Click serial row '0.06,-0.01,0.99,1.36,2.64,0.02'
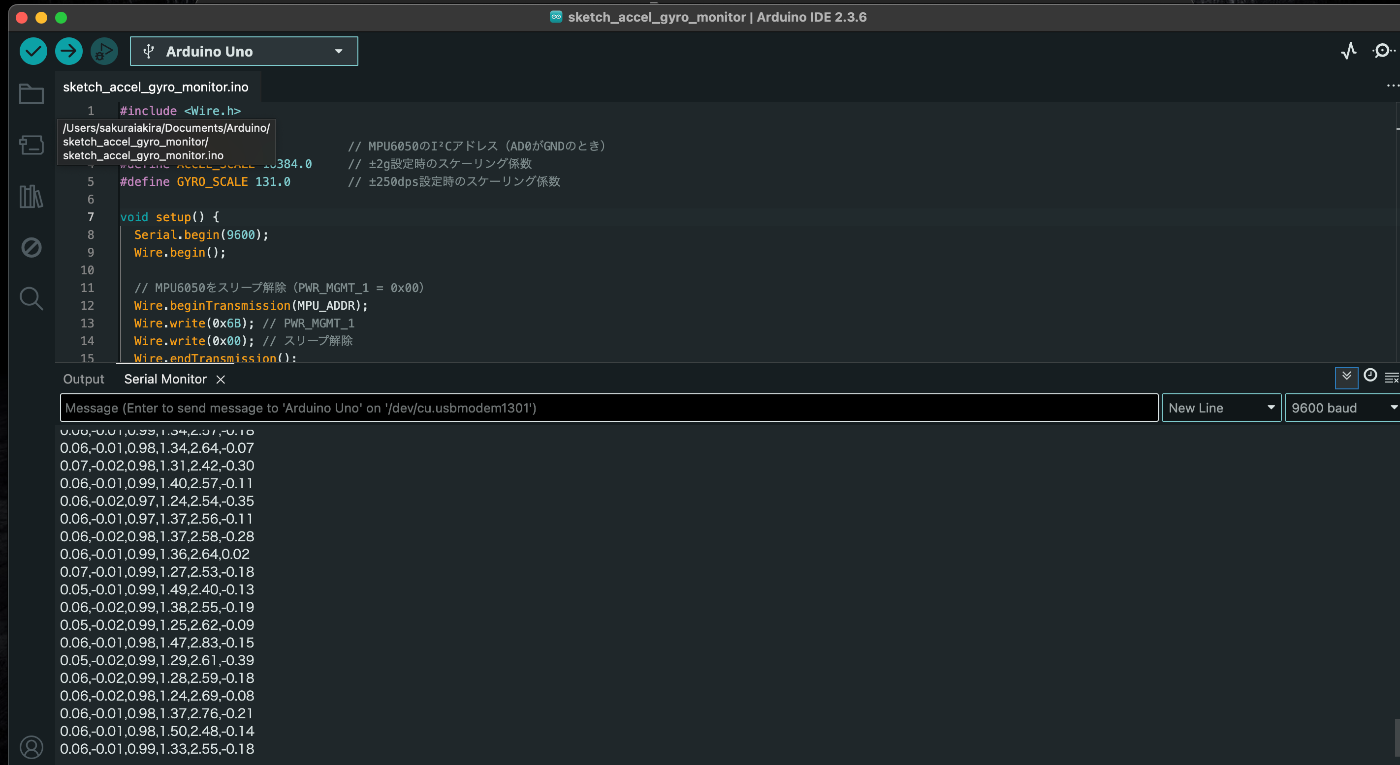This screenshot has height=765, width=1400. coord(155,554)
